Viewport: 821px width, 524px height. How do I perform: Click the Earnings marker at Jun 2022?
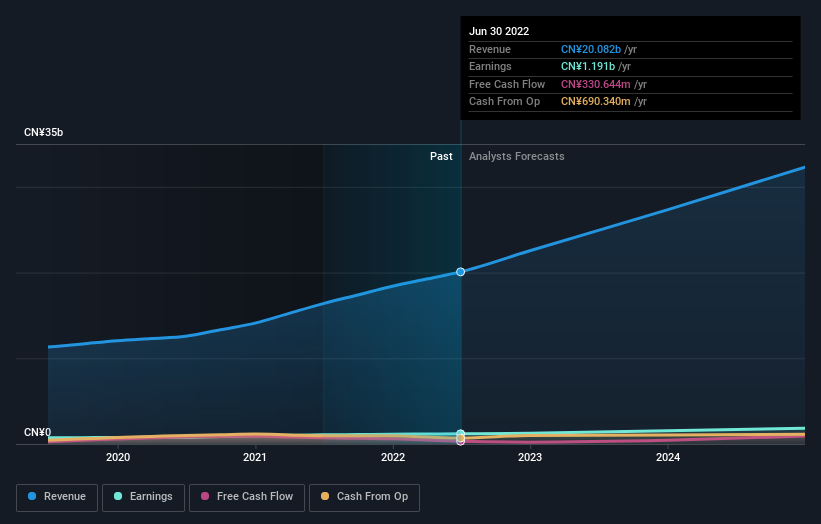[460, 433]
